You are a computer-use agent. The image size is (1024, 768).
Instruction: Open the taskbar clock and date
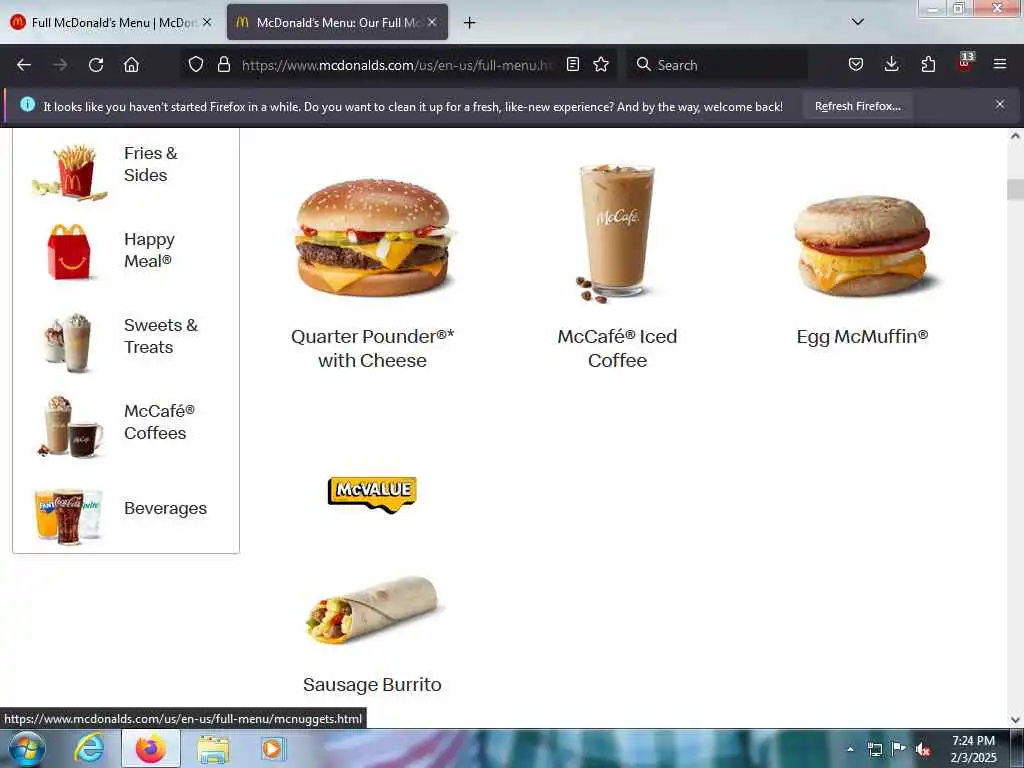[973, 749]
